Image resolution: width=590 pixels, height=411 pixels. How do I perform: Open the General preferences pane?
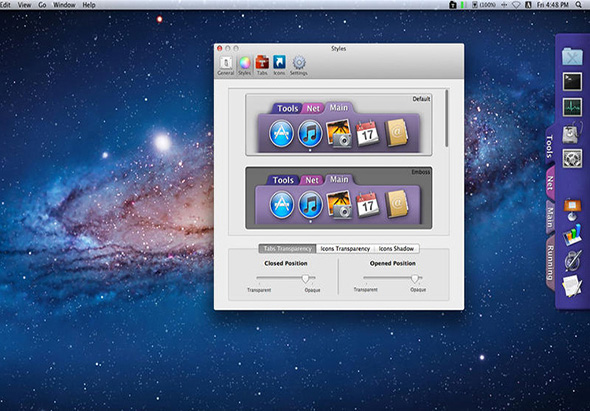pos(225,65)
